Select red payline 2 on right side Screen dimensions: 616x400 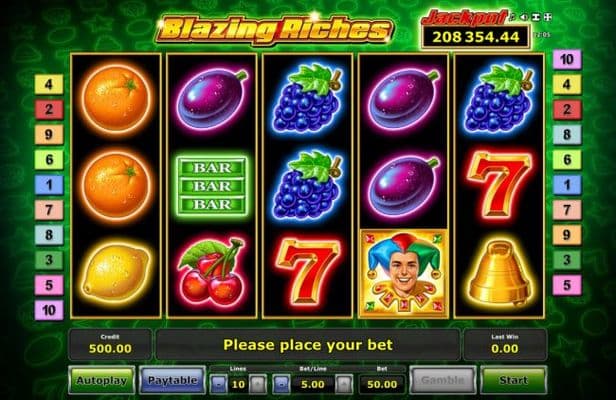tap(566, 109)
